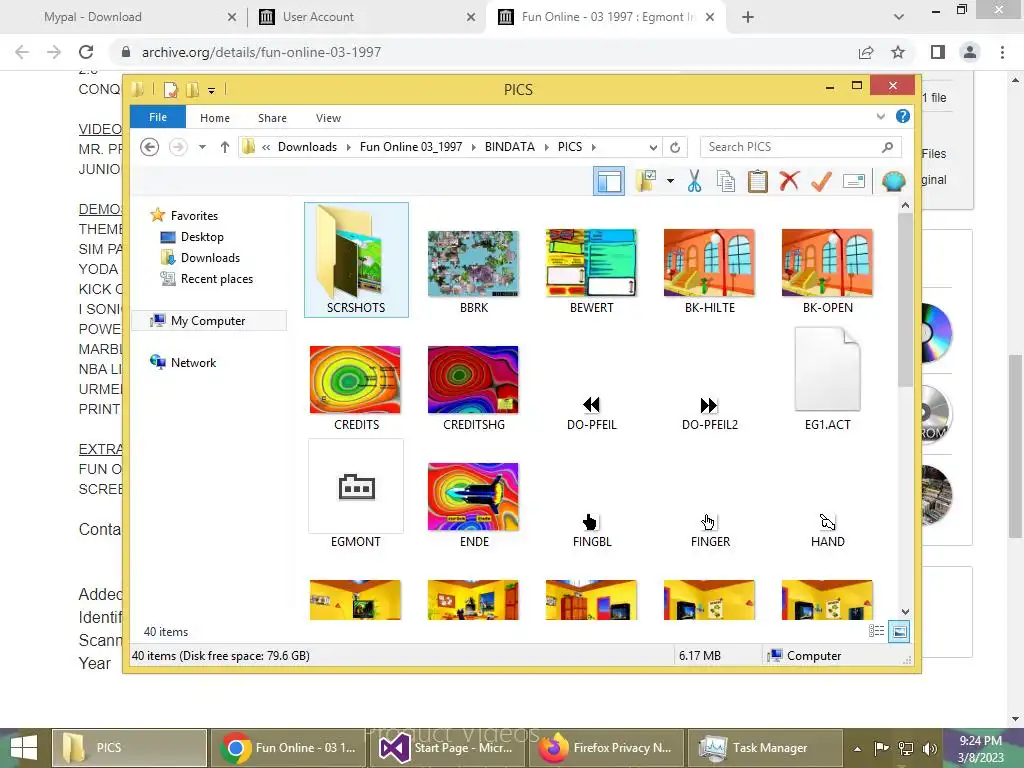Open the Share ribbon tab
This screenshot has width=1024, height=768.
(x=272, y=118)
